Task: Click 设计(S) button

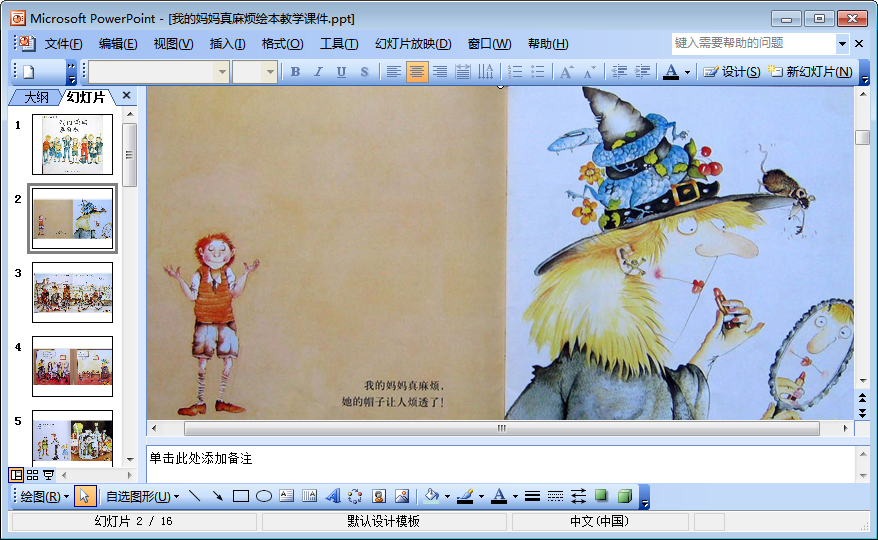Action: tap(731, 72)
